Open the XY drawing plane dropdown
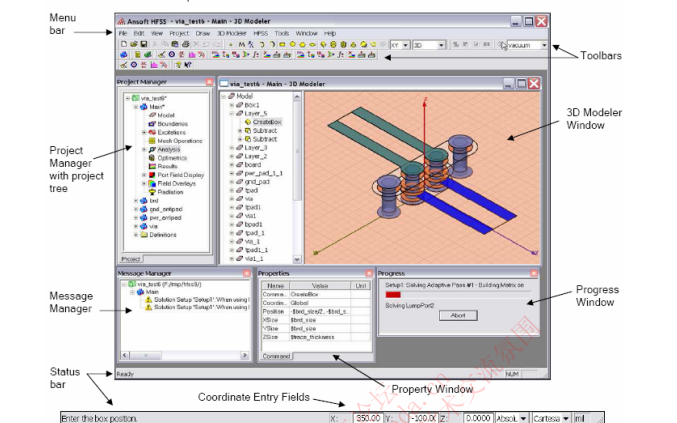Image resolution: width=677 pixels, height=423 pixels. click(405, 45)
